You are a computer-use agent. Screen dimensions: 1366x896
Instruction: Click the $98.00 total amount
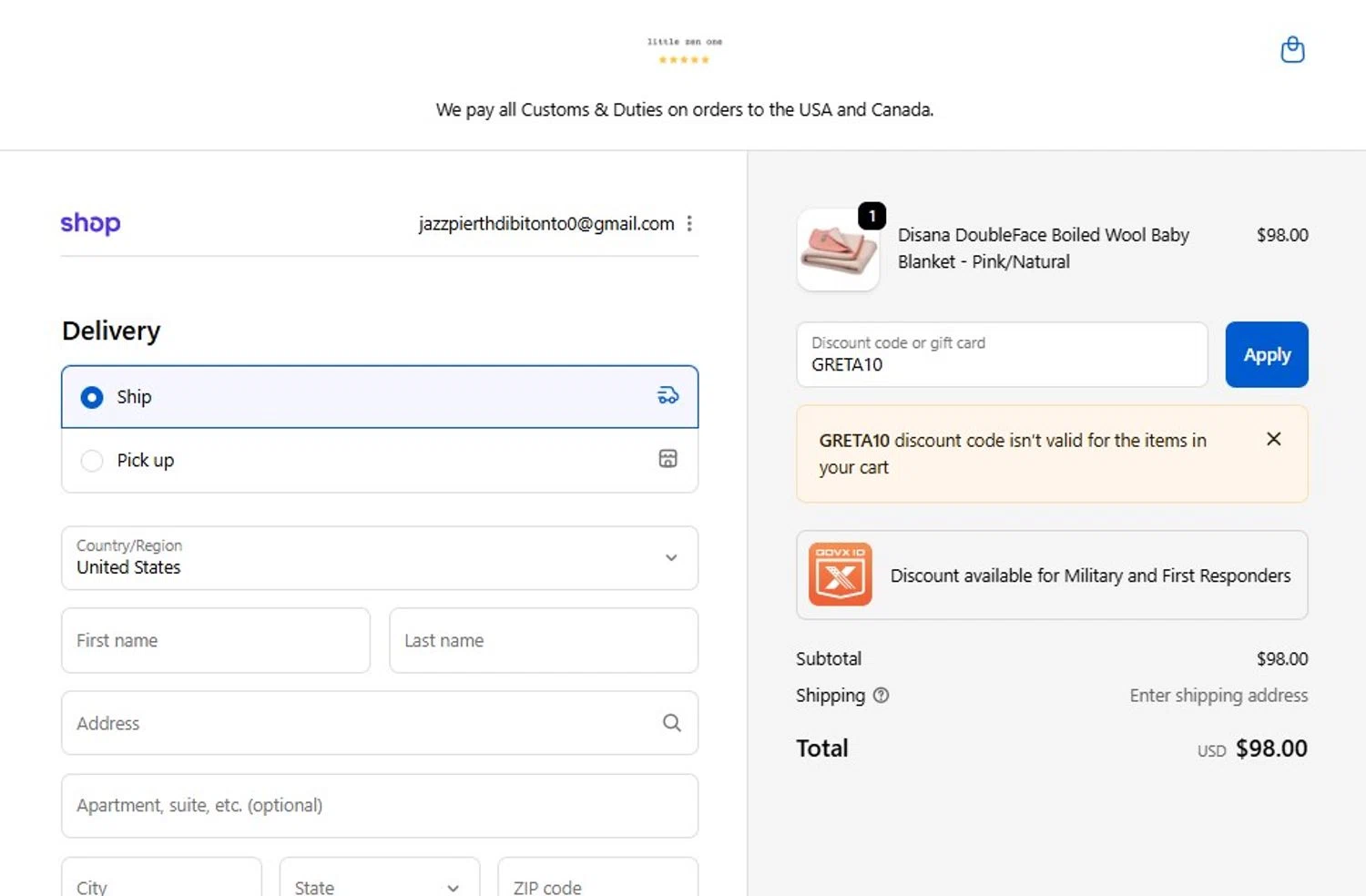tap(1271, 748)
